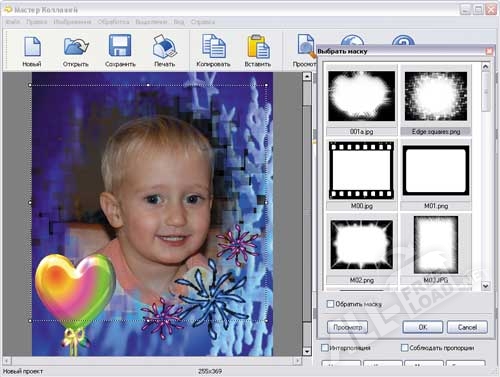Click the Cancel button in mask dialog
This screenshot has height=377, width=500.
point(467,327)
